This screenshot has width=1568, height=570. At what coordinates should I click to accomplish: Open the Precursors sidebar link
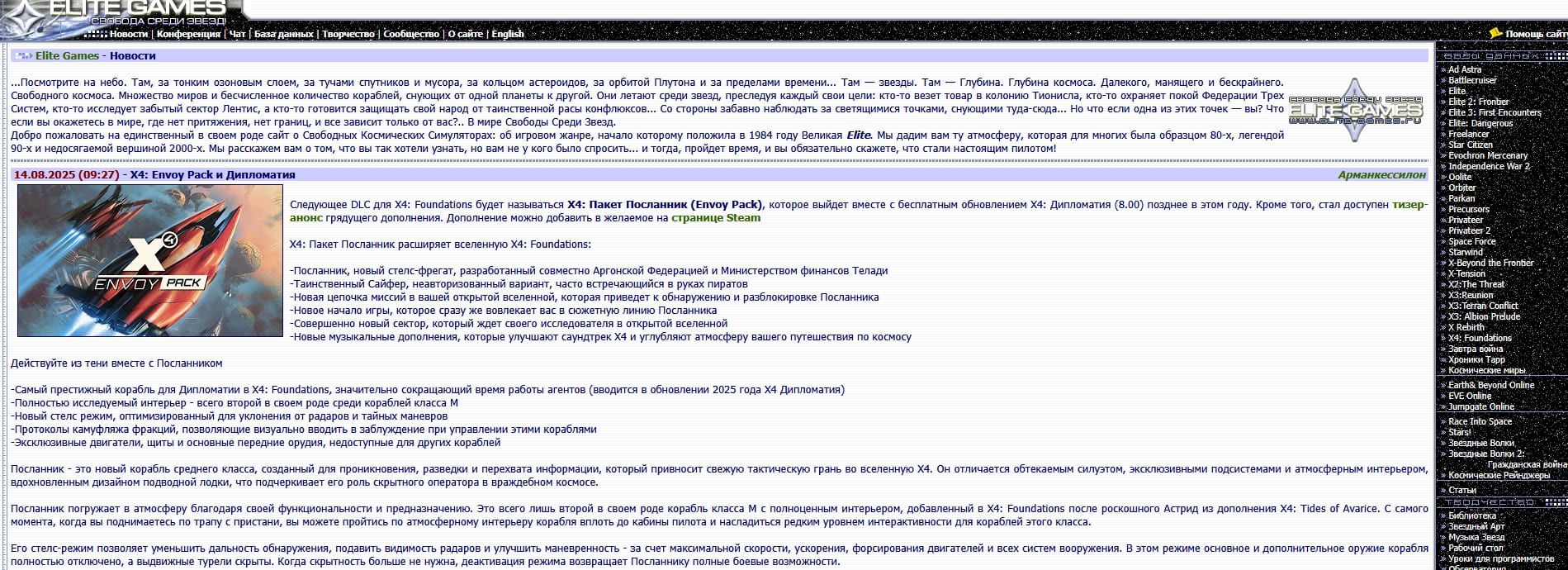coord(1469,209)
